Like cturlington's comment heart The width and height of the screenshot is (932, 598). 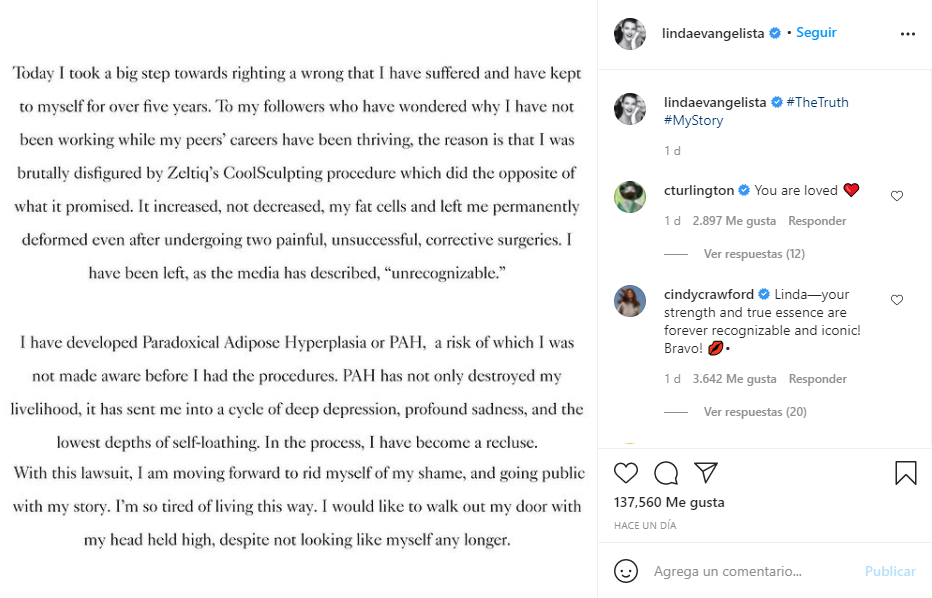coord(897,196)
